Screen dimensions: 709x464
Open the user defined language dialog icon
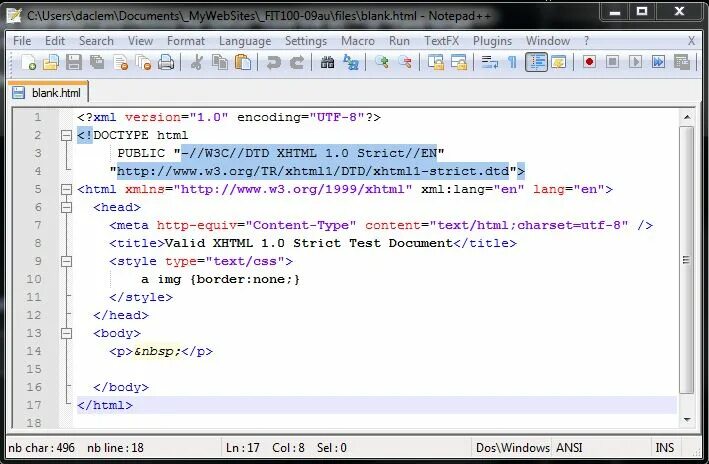558,62
